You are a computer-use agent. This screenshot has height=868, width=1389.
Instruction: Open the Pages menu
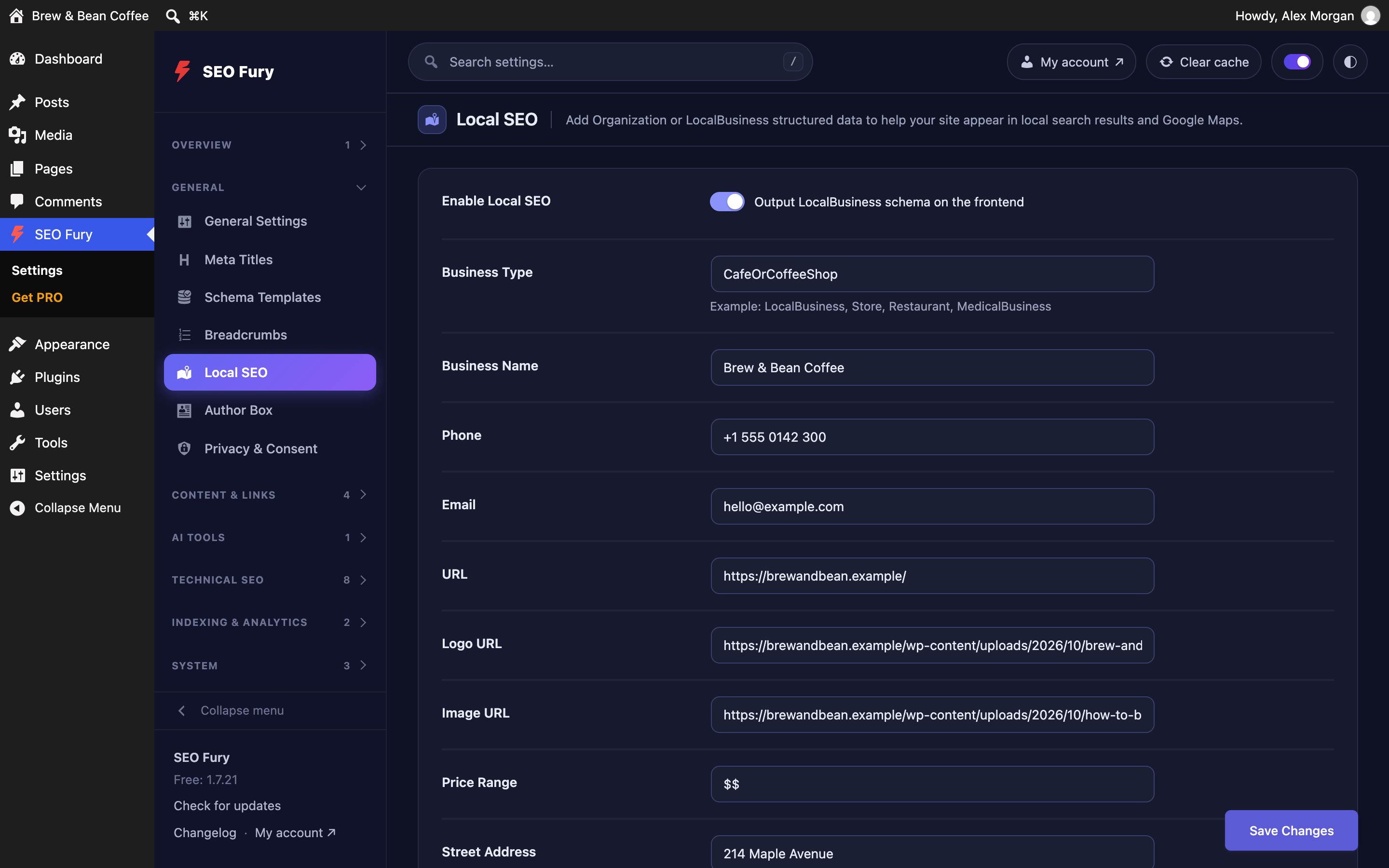click(x=77, y=169)
